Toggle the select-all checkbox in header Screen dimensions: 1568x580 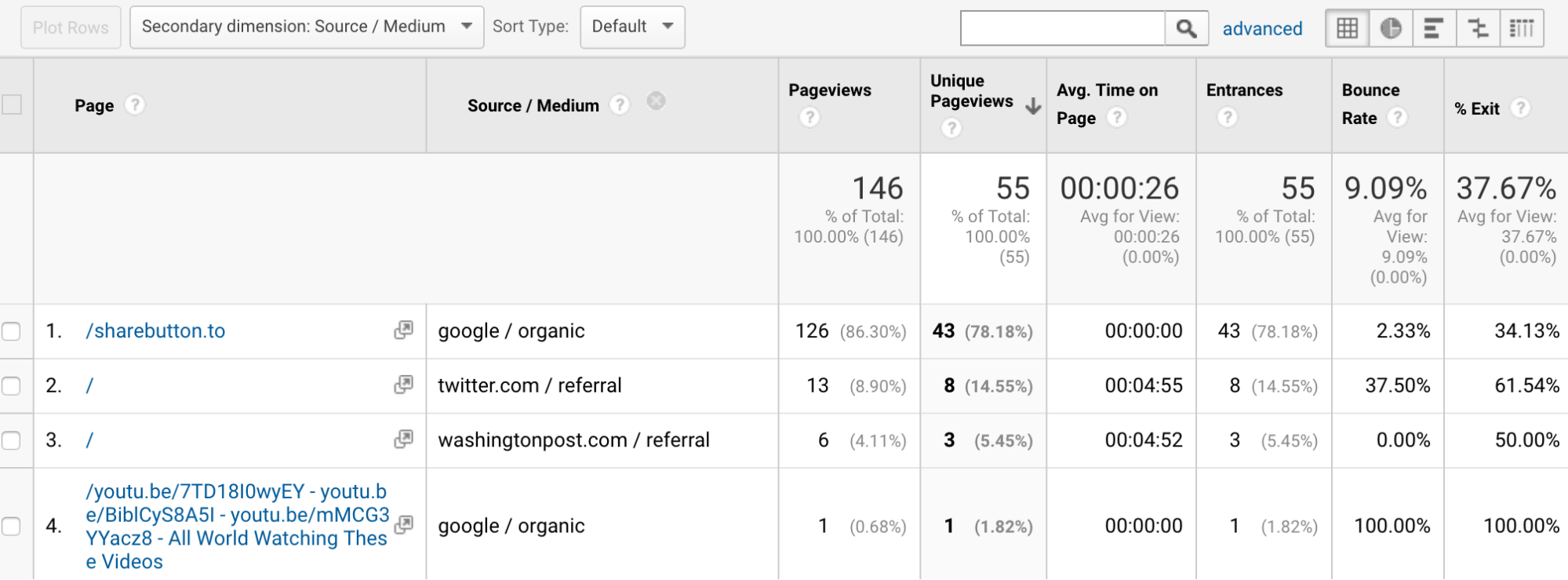[x=12, y=104]
